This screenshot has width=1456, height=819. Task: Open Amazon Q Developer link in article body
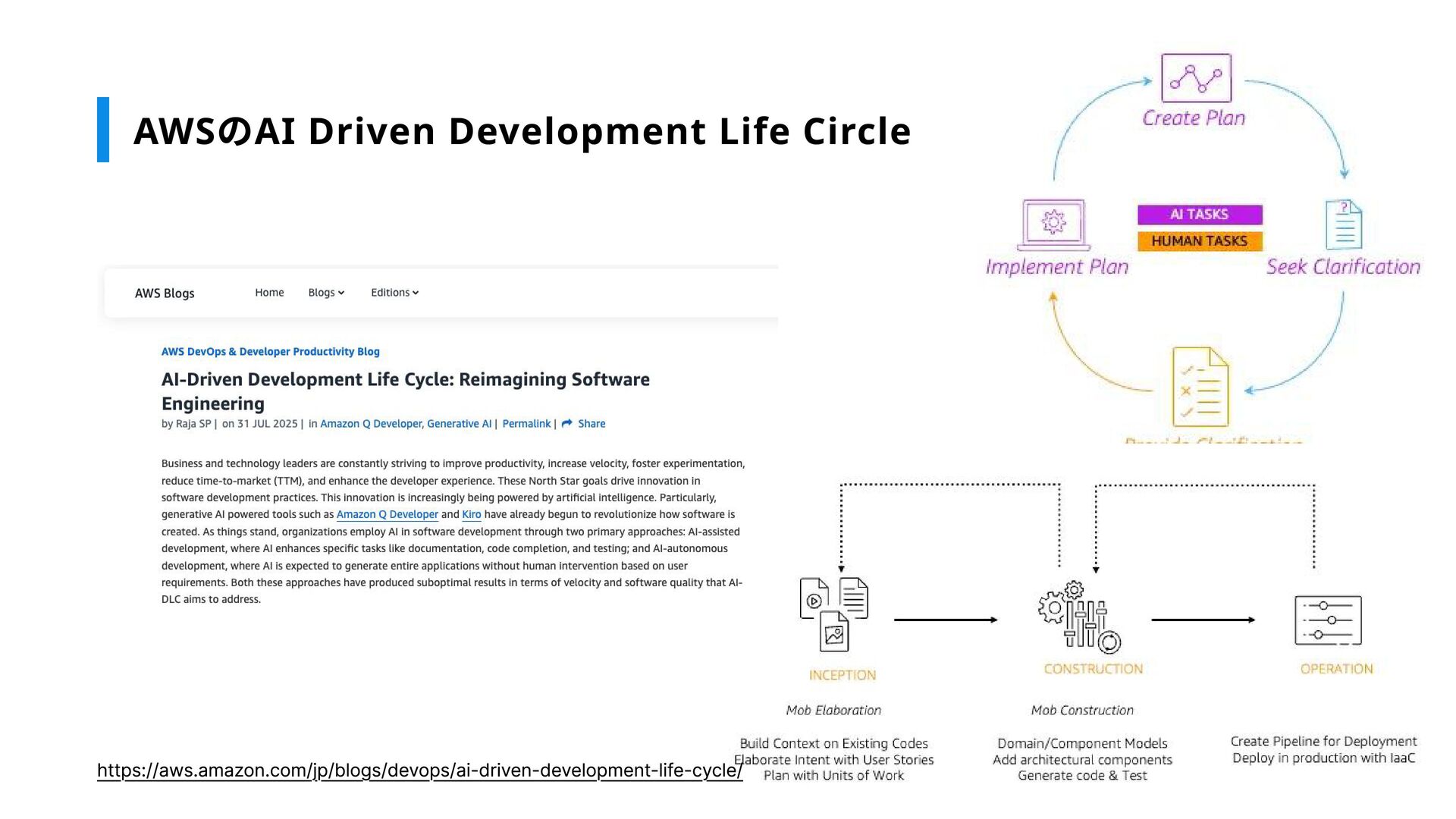click(387, 514)
